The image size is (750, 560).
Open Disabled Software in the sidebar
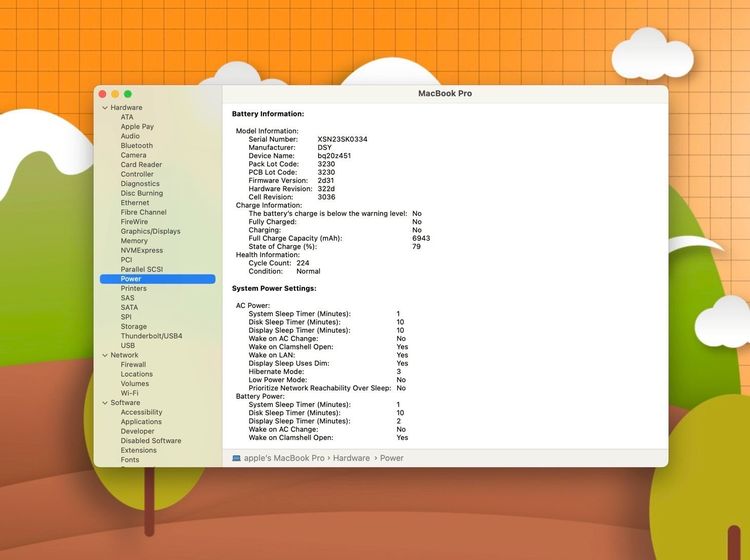(151, 441)
